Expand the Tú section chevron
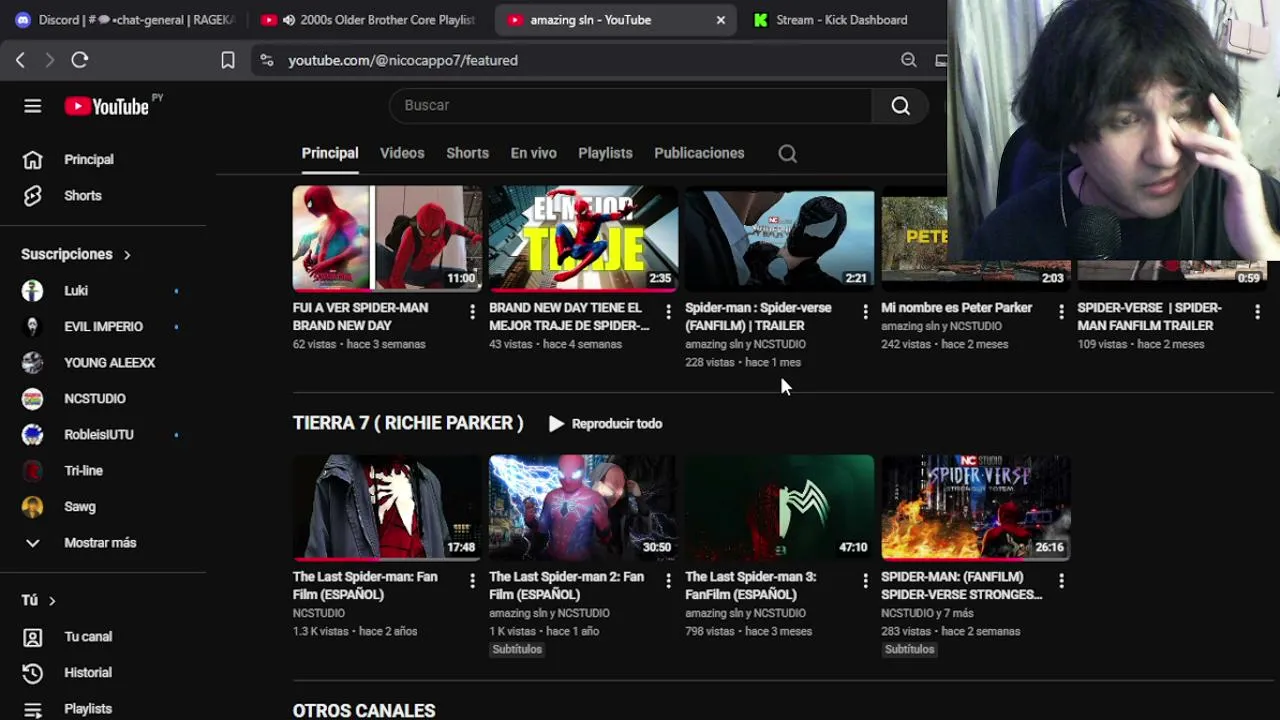 coord(52,601)
